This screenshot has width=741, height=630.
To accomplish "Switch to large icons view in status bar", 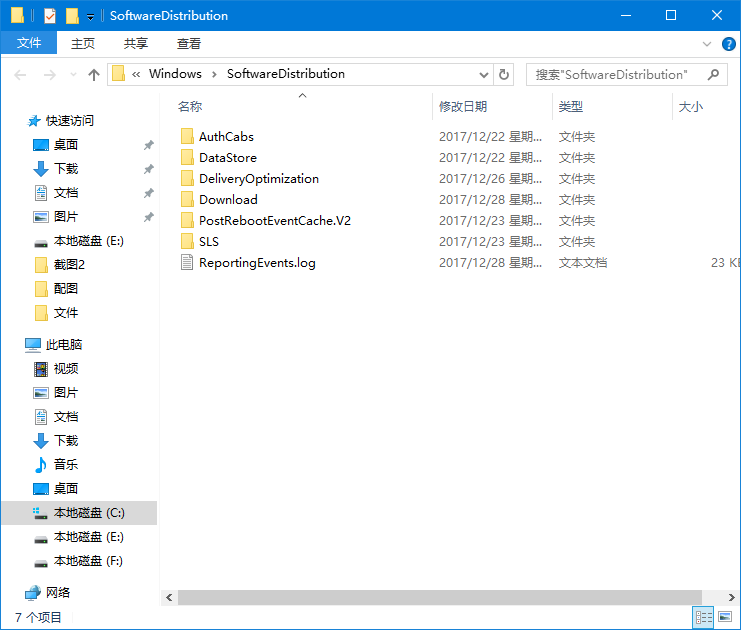I will click(x=725, y=617).
